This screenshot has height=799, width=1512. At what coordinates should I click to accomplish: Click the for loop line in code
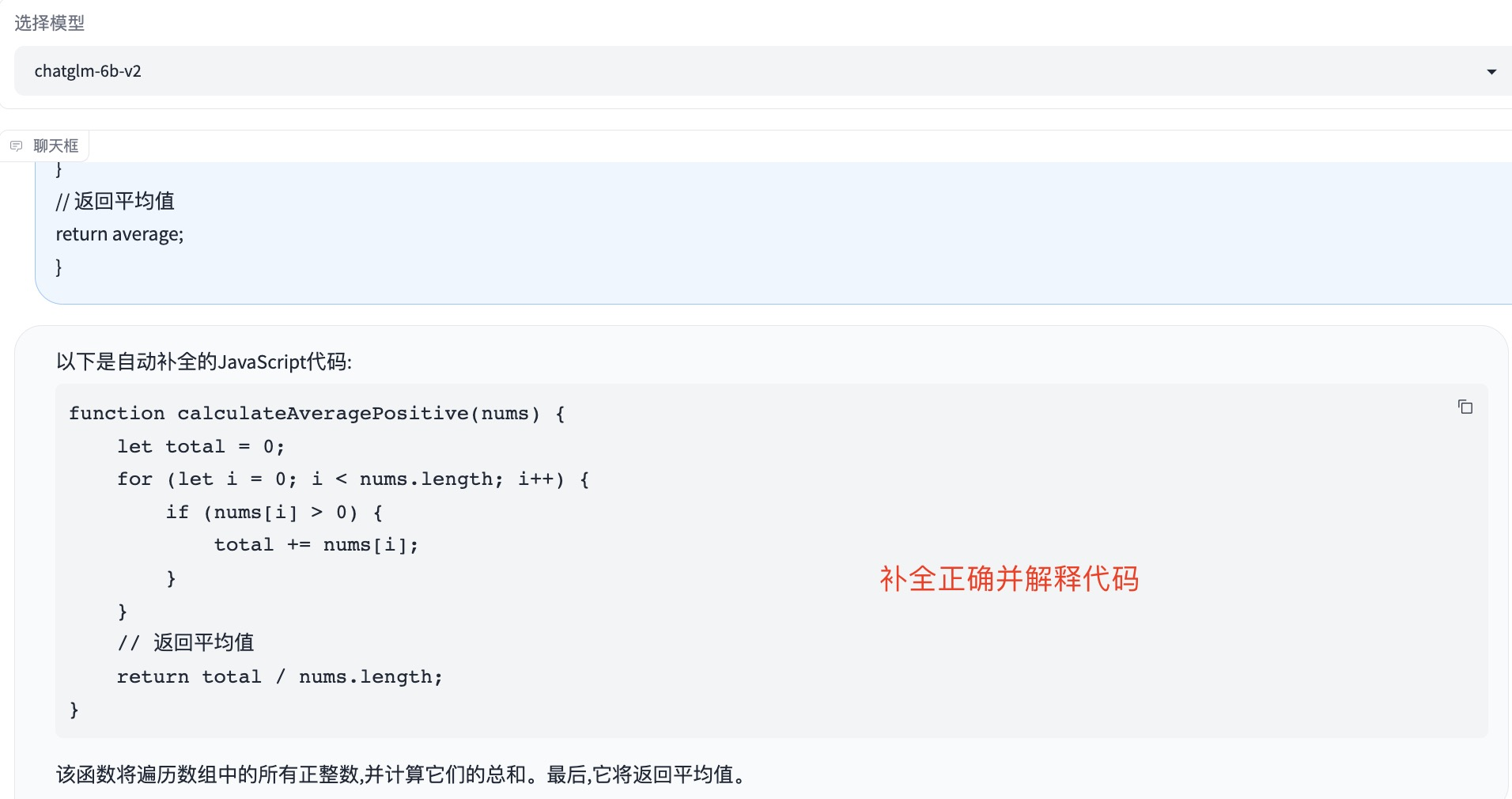[353, 479]
